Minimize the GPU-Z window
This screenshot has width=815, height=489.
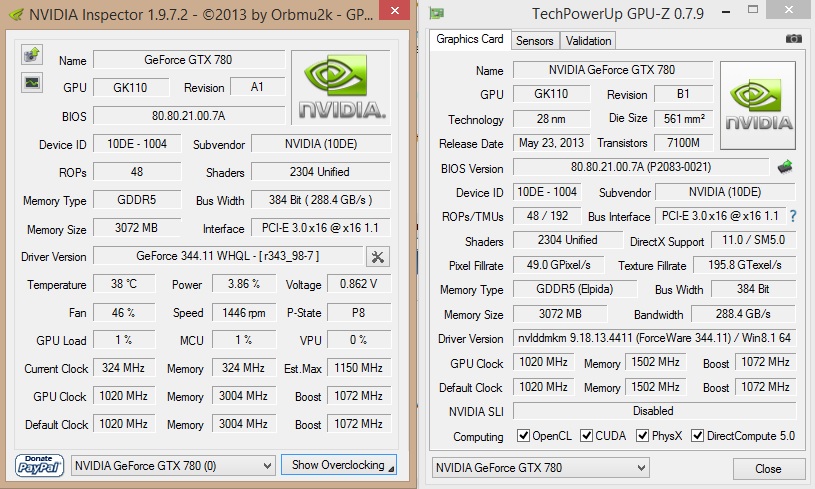pos(726,11)
